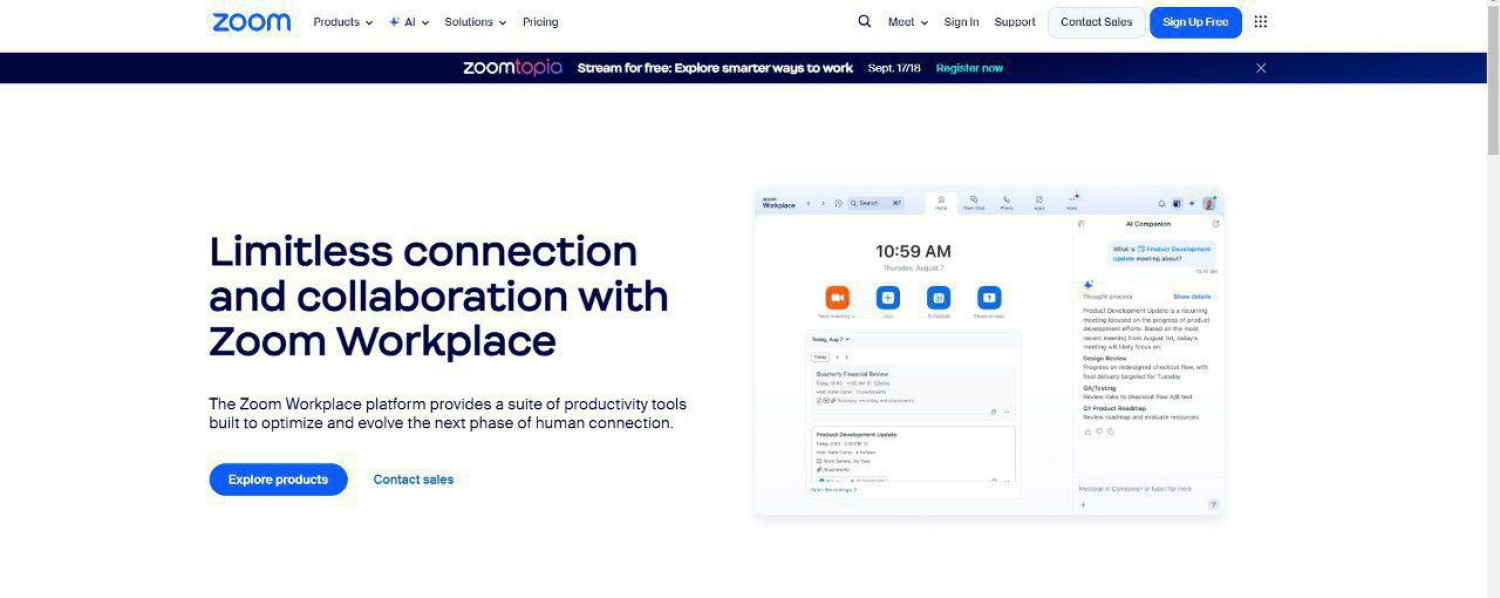Go to the Pricing page
This screenshot has width=1500, height=598.
(x=540, y=22)
